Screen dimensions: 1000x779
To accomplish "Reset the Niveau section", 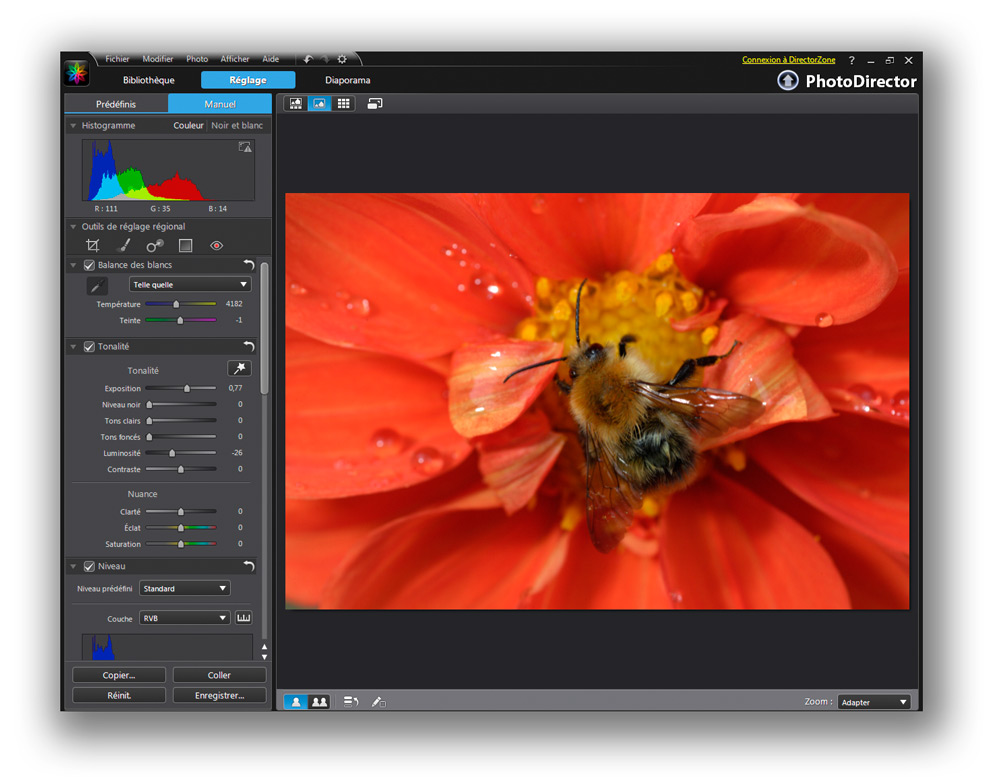I will pyautogui.click(x=249, y=566).
